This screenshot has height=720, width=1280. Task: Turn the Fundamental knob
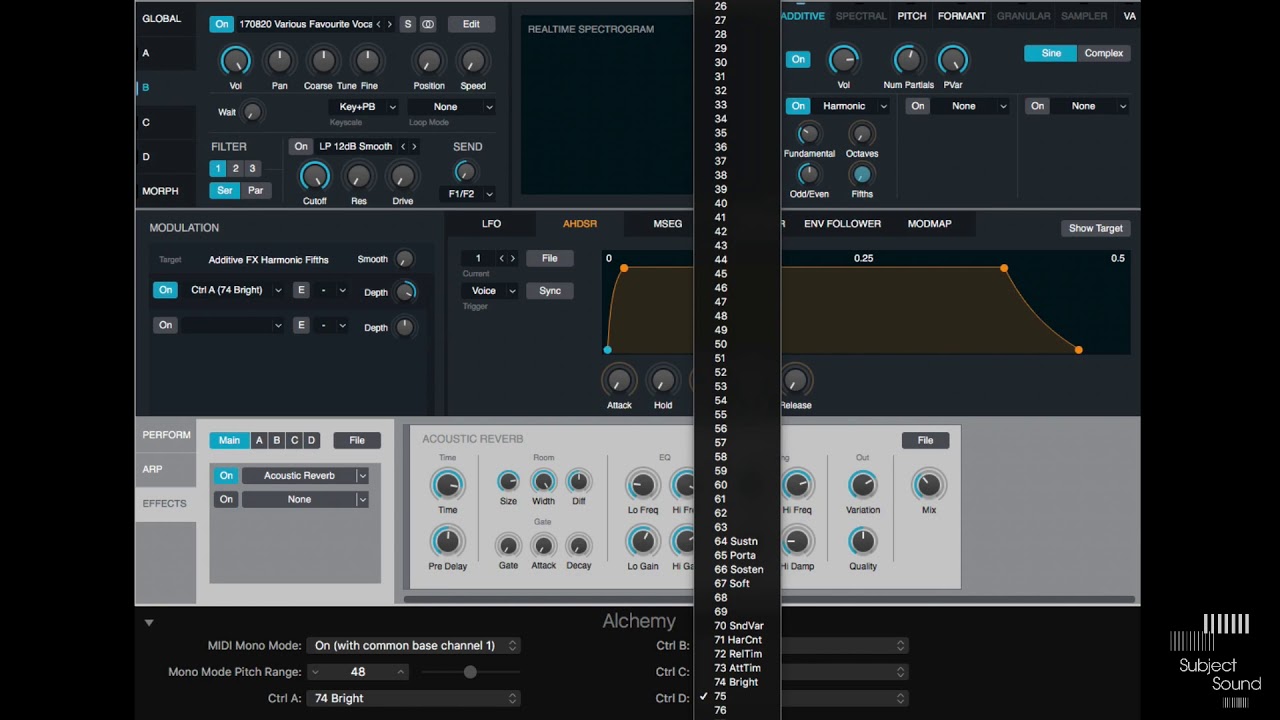[x=808, y=134]
